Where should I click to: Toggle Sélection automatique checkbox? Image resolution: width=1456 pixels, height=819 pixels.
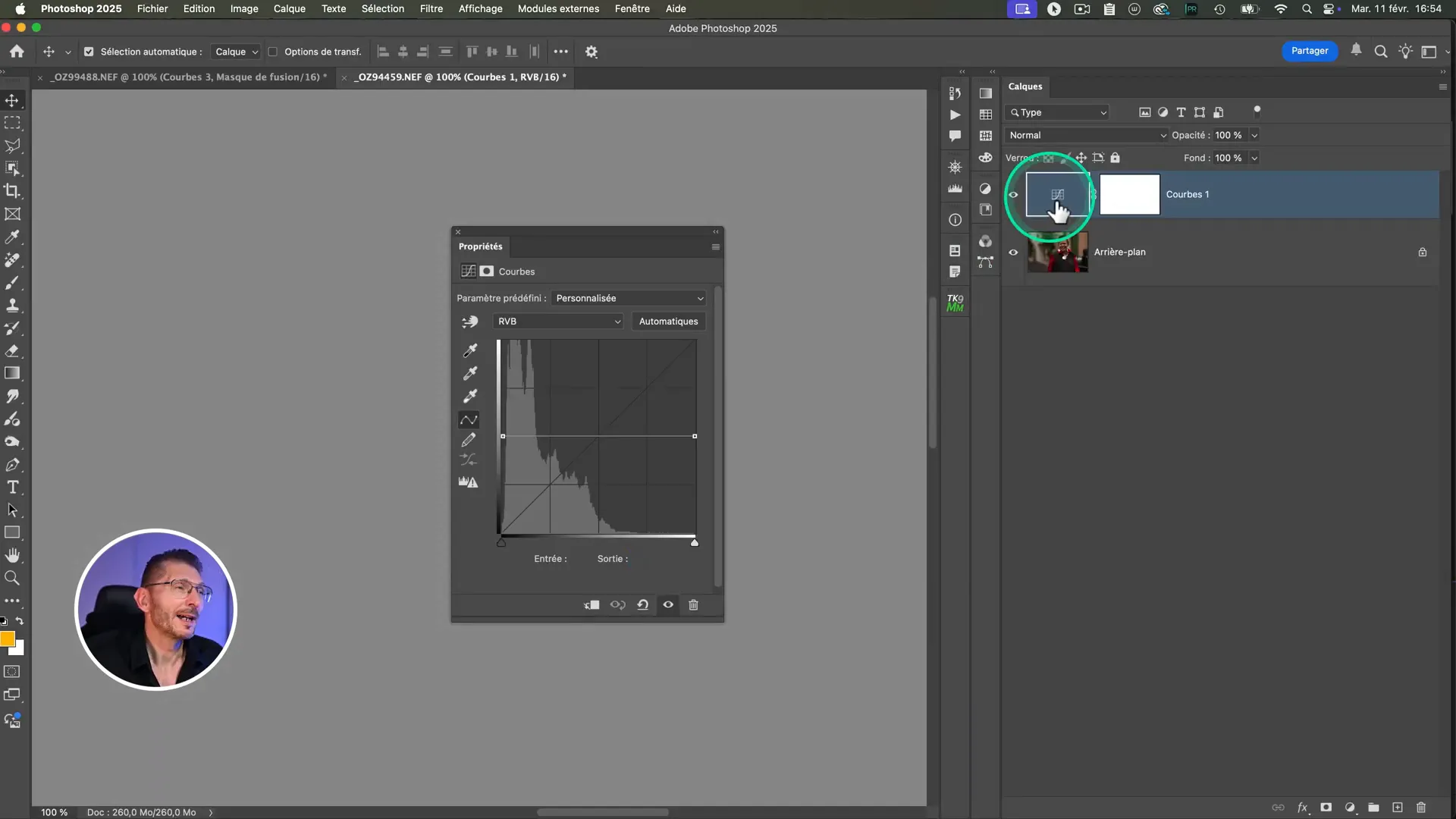[x=89, y=52]
